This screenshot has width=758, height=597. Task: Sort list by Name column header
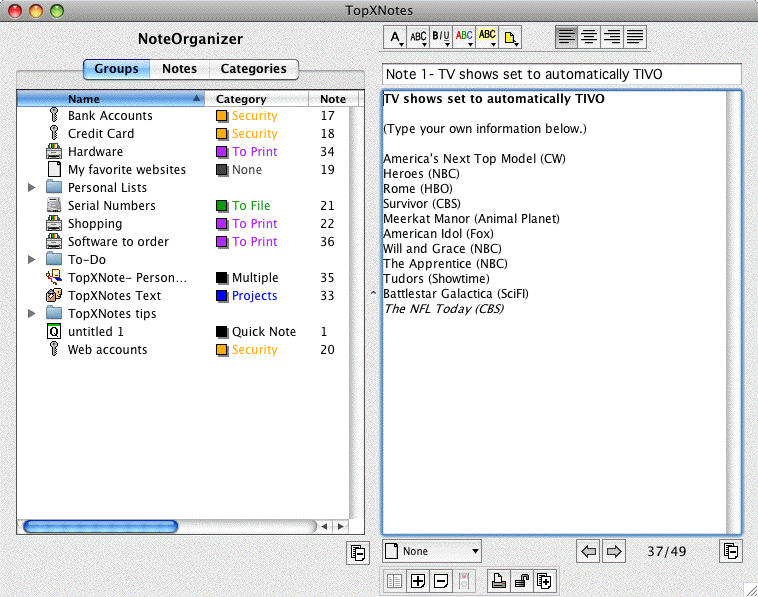pyautogui.click(x=111, y=99)
